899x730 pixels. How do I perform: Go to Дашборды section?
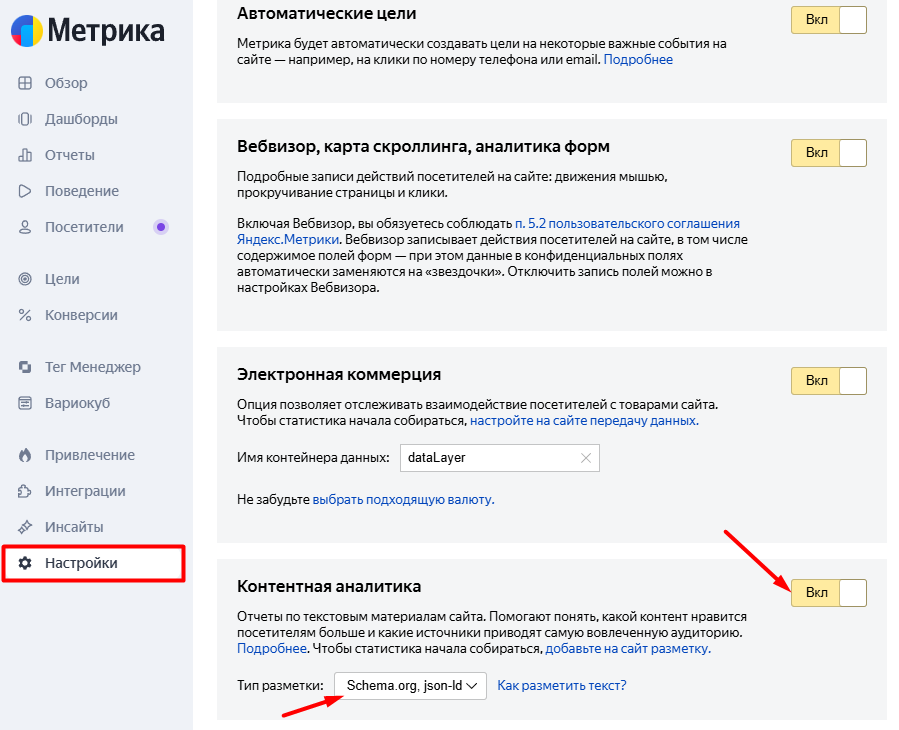coord(81,119)
